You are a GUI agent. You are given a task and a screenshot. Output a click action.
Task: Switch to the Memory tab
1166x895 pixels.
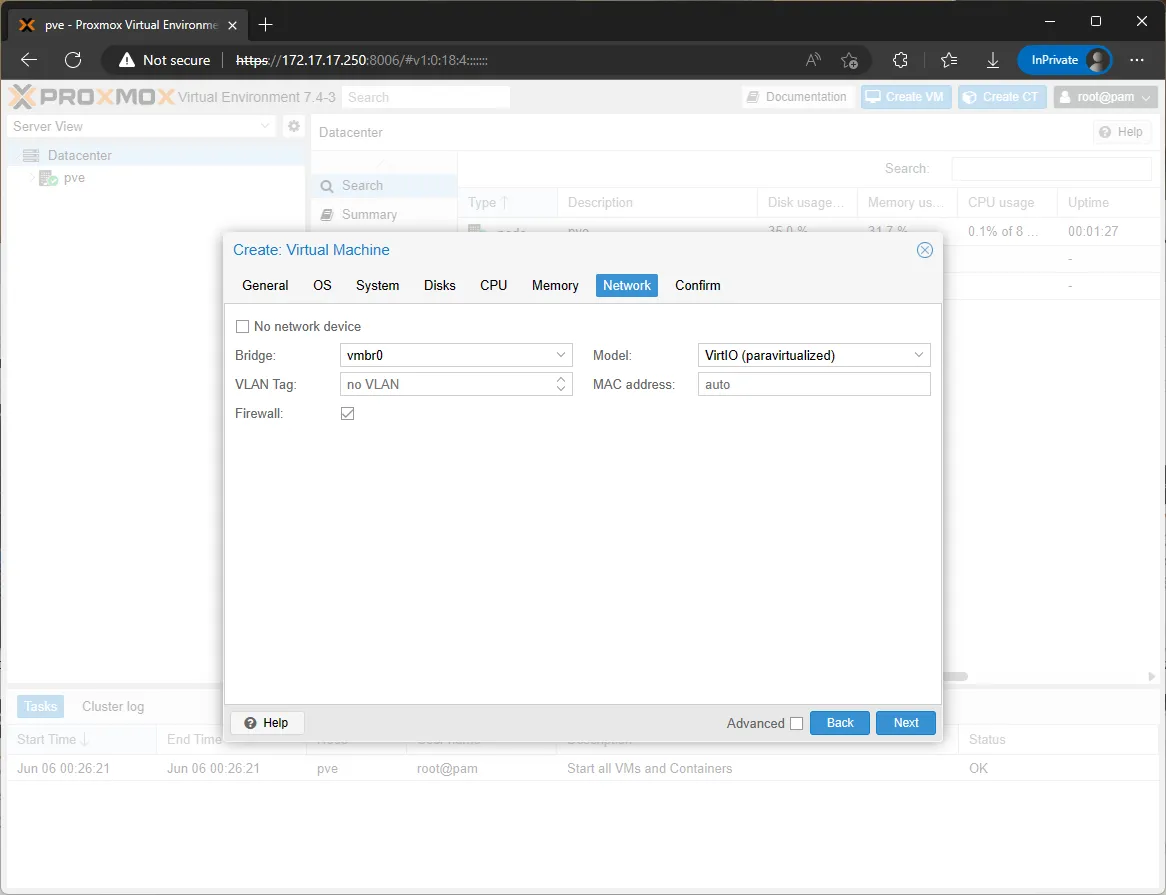555,285
